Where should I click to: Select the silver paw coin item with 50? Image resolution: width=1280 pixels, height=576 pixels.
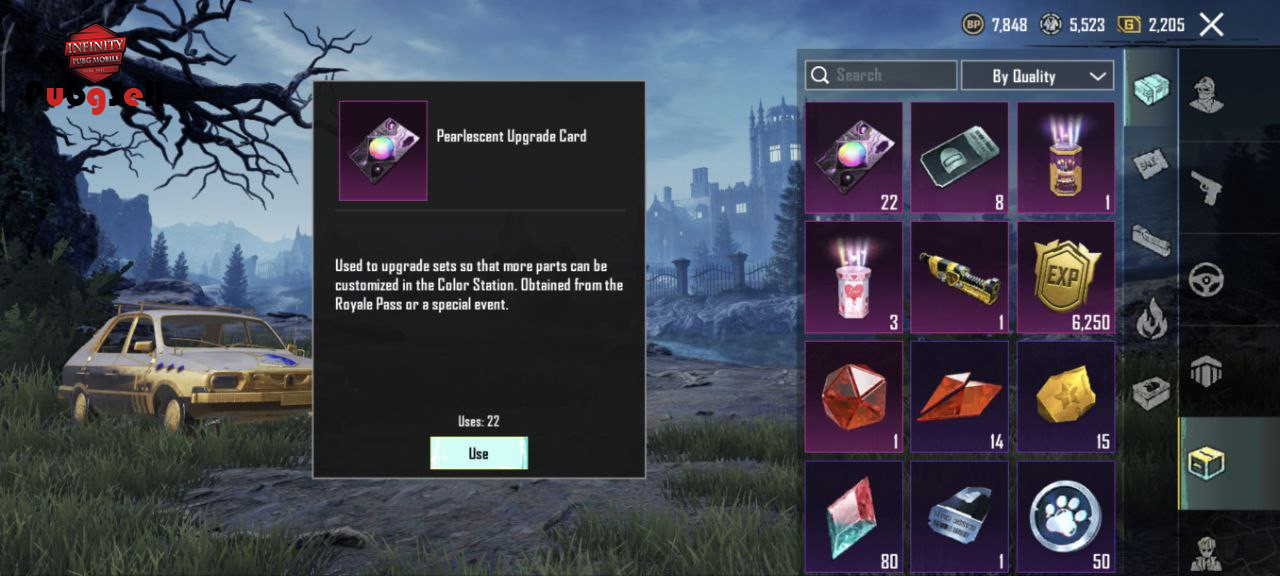[x=1066, y=516]
